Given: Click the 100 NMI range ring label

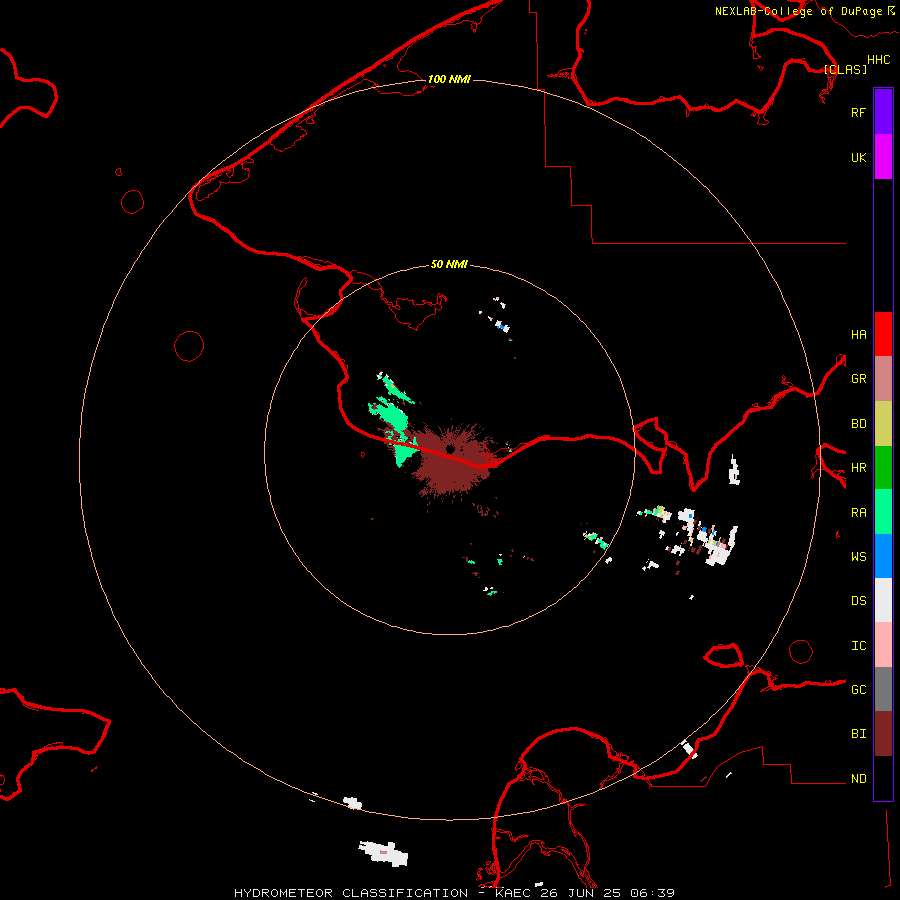Looking at the screenshot, I should click(x=449, y=79).
